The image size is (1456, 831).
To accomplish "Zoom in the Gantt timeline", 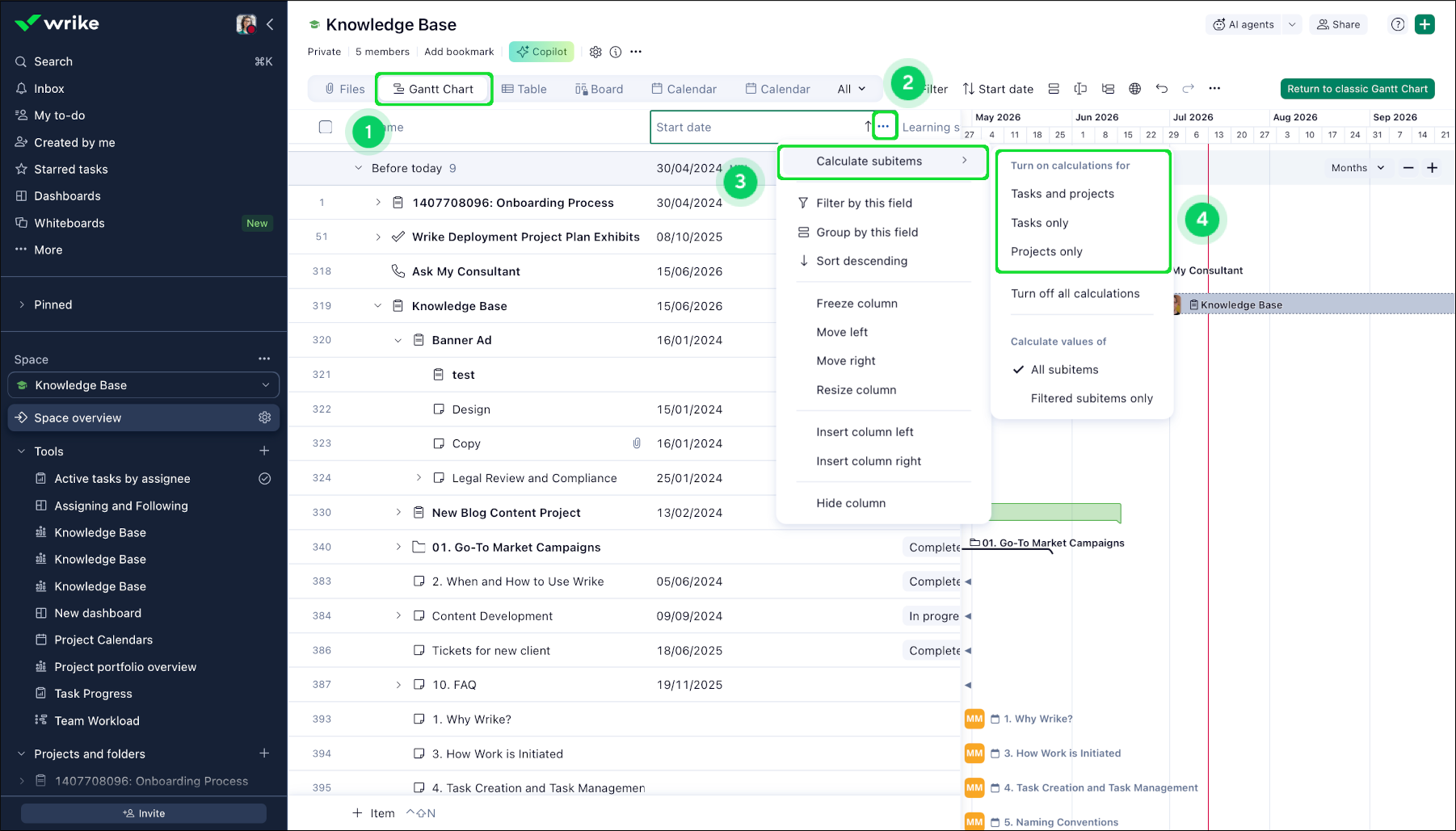I will (x=1433, y=168).
